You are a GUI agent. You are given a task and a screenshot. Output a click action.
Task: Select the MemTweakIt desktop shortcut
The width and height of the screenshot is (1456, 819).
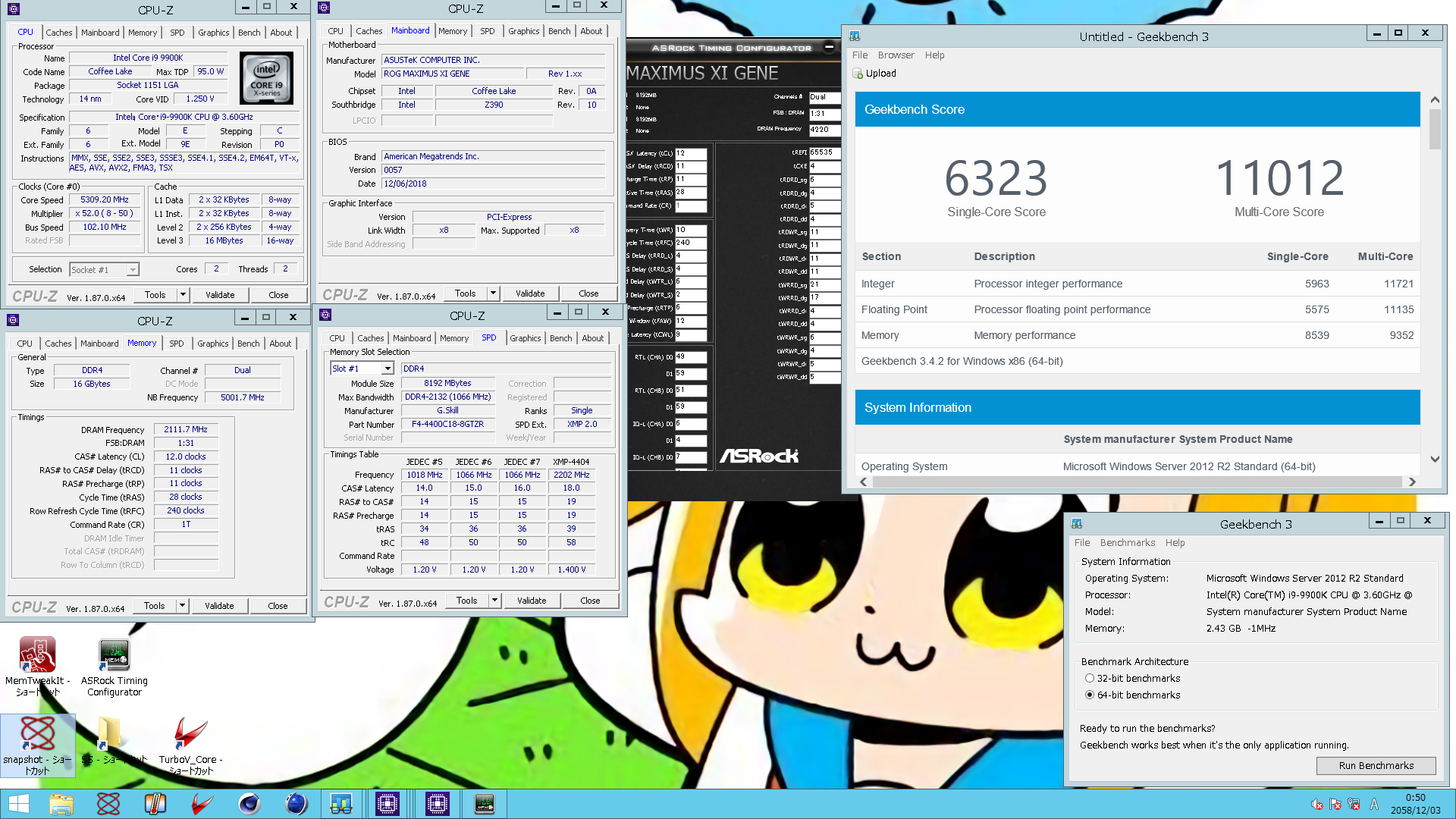pos(37,667)
